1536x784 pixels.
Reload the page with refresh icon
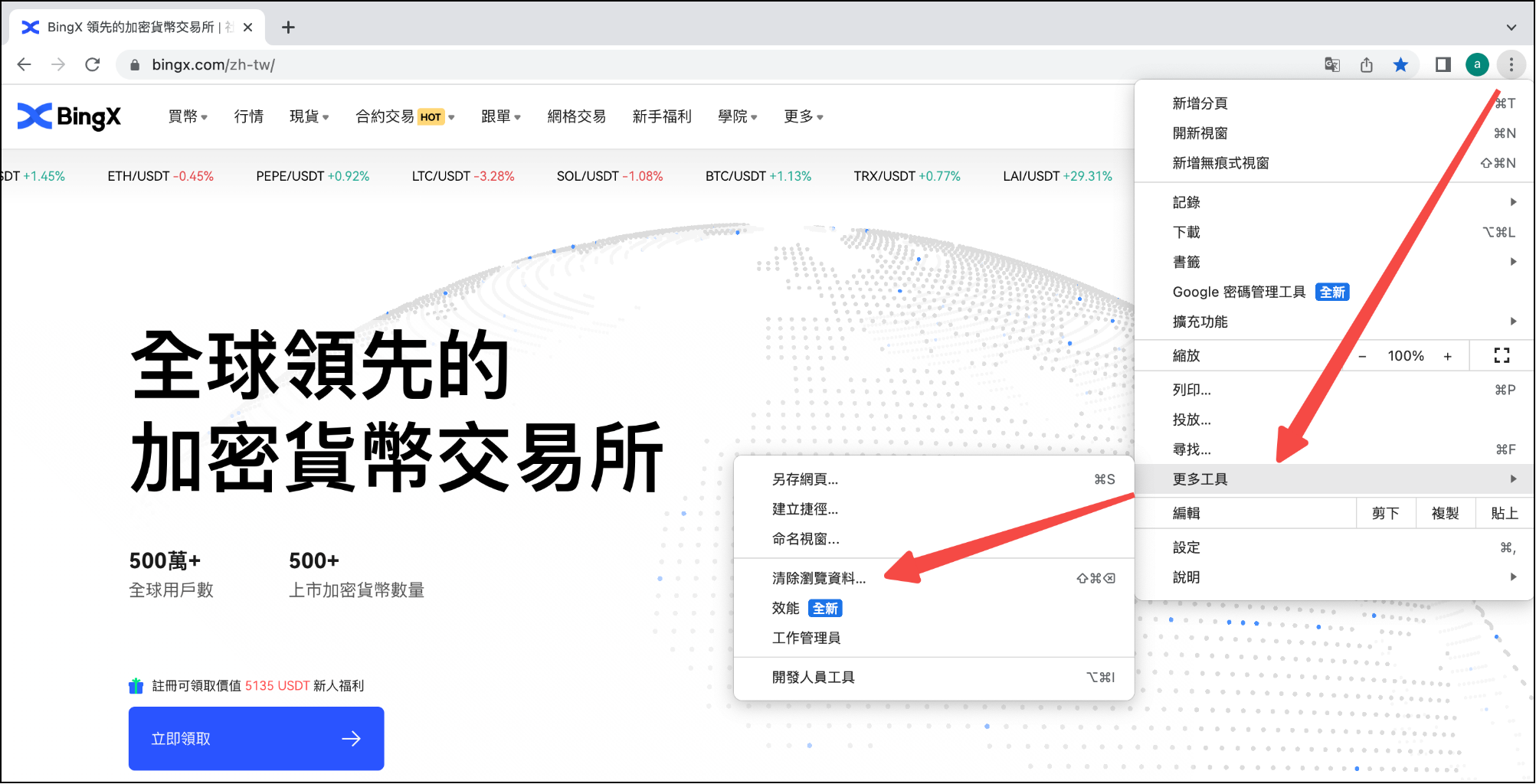(93, 65)
